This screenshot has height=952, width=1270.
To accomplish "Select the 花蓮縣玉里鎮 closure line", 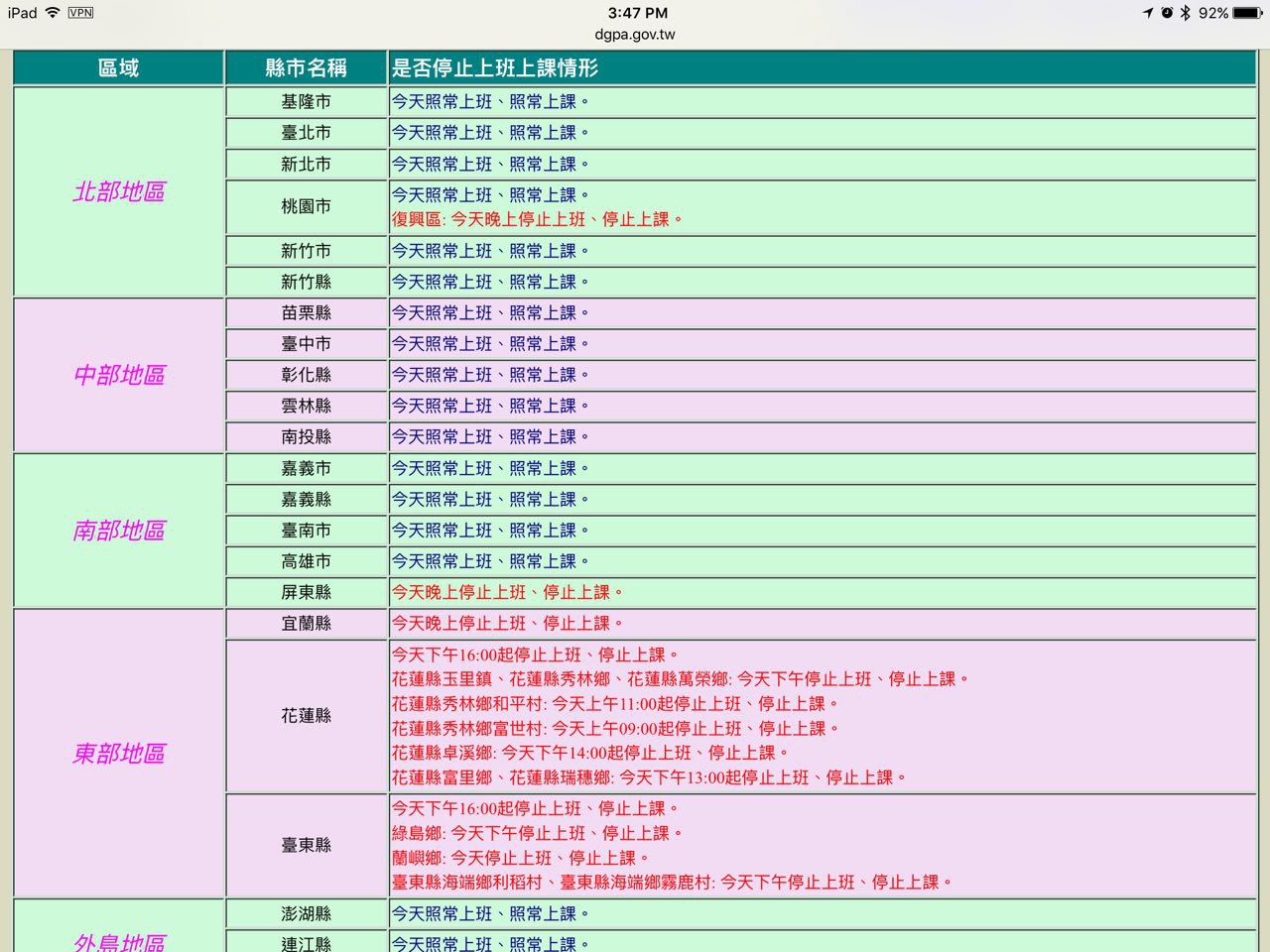I will (x=681, y=679).
